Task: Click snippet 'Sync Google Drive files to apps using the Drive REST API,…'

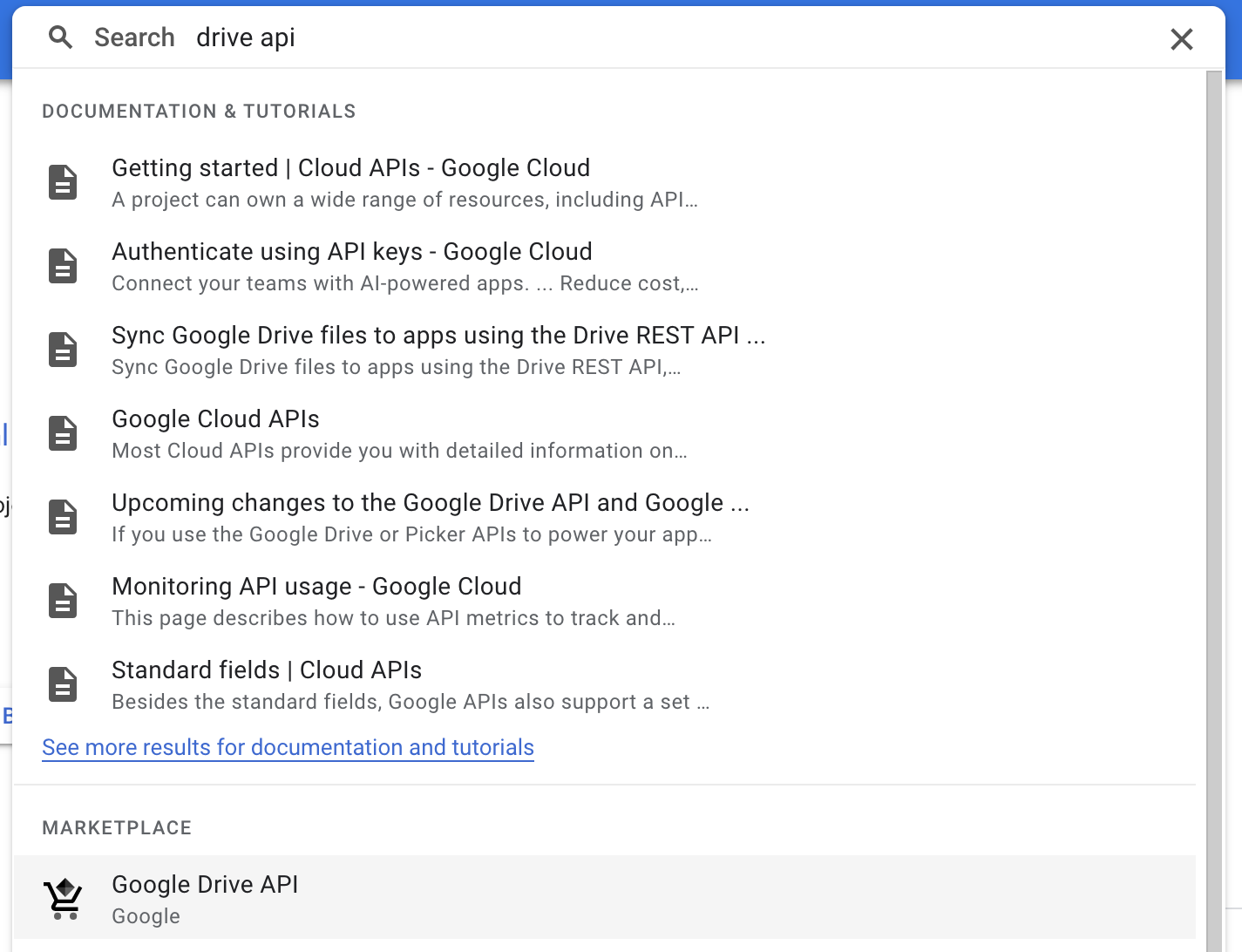Action: coord(396,367)
